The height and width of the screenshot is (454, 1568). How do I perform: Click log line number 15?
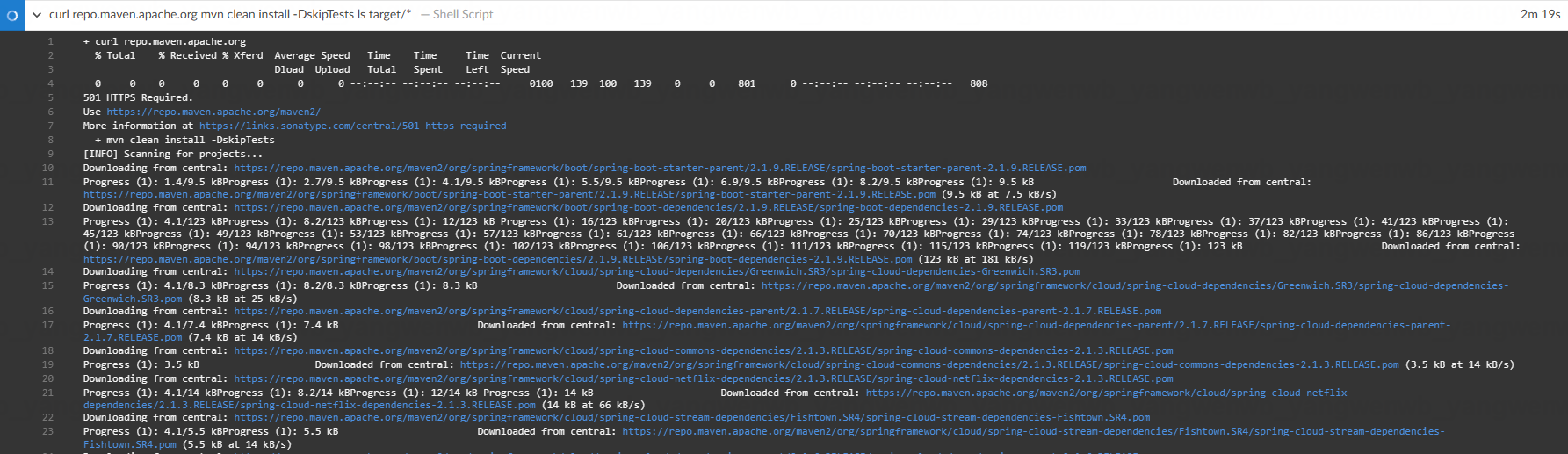48,285
